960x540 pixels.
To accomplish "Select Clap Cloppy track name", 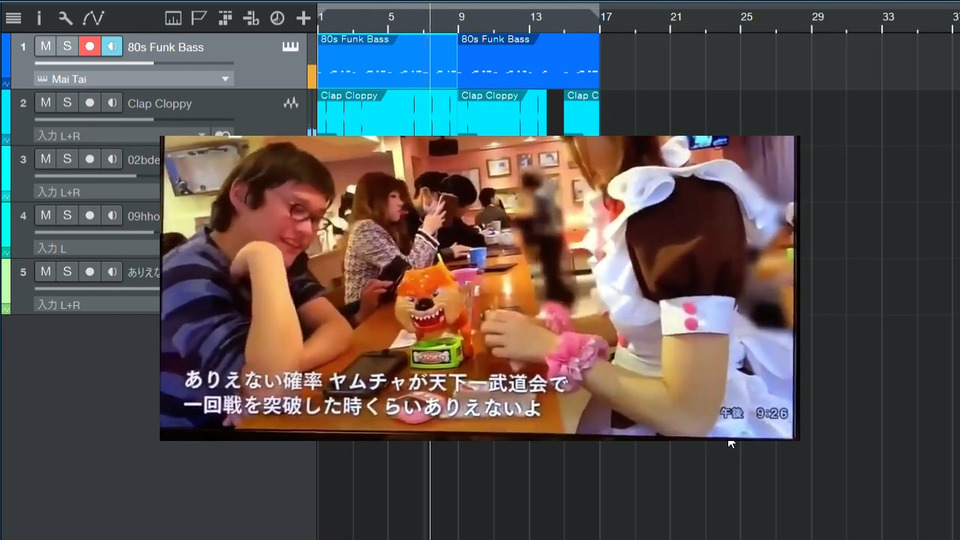I will 159,103.
